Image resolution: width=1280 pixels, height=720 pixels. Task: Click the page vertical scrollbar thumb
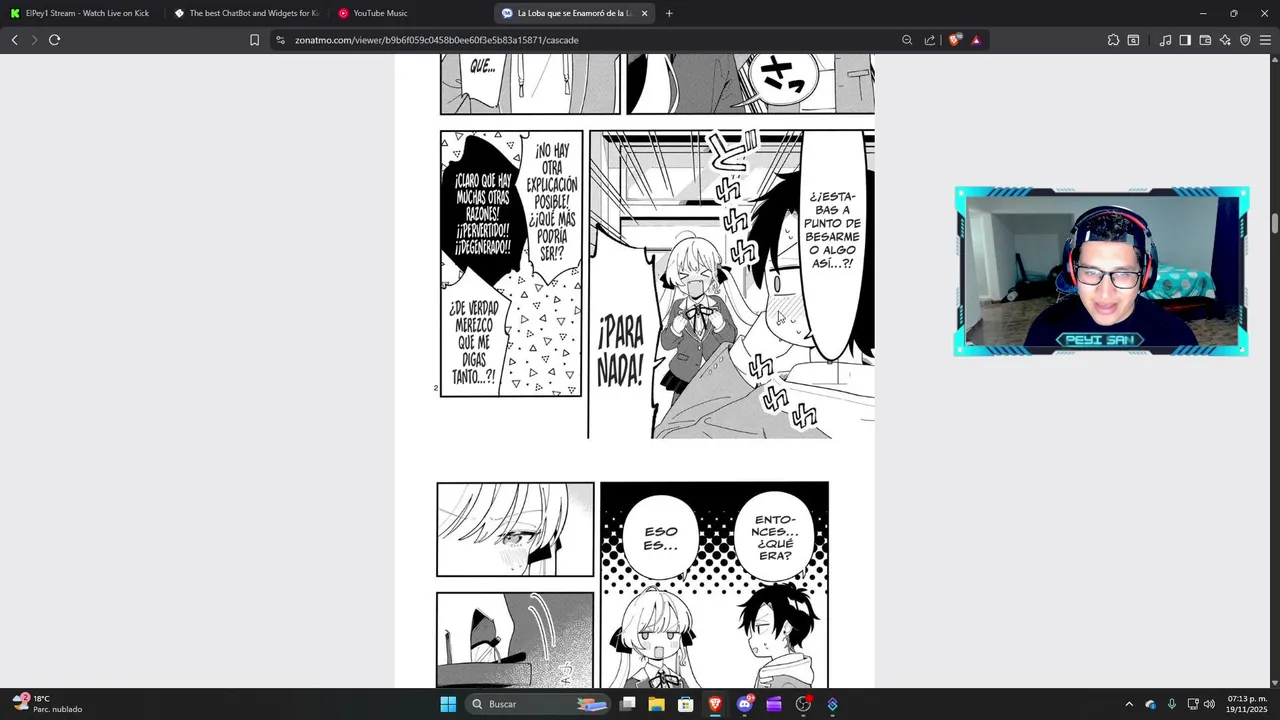point(1275,223)
